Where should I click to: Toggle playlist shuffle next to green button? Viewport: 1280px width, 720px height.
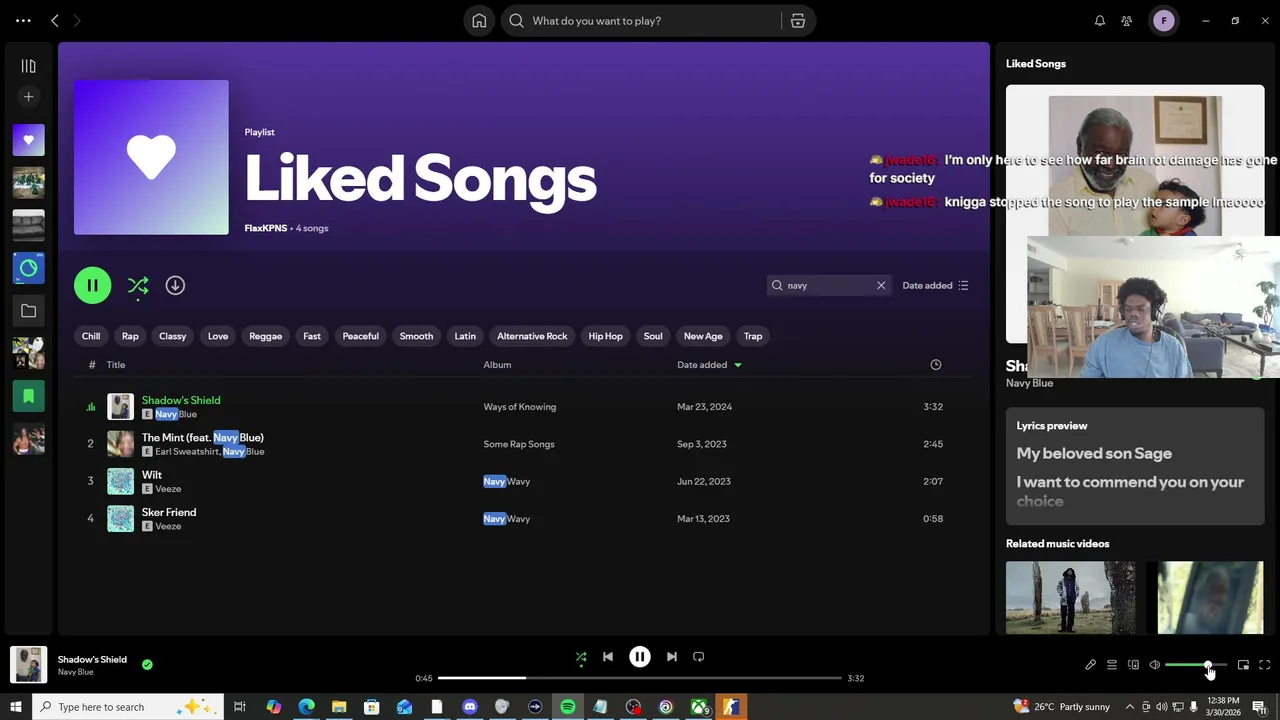[138, 286]
